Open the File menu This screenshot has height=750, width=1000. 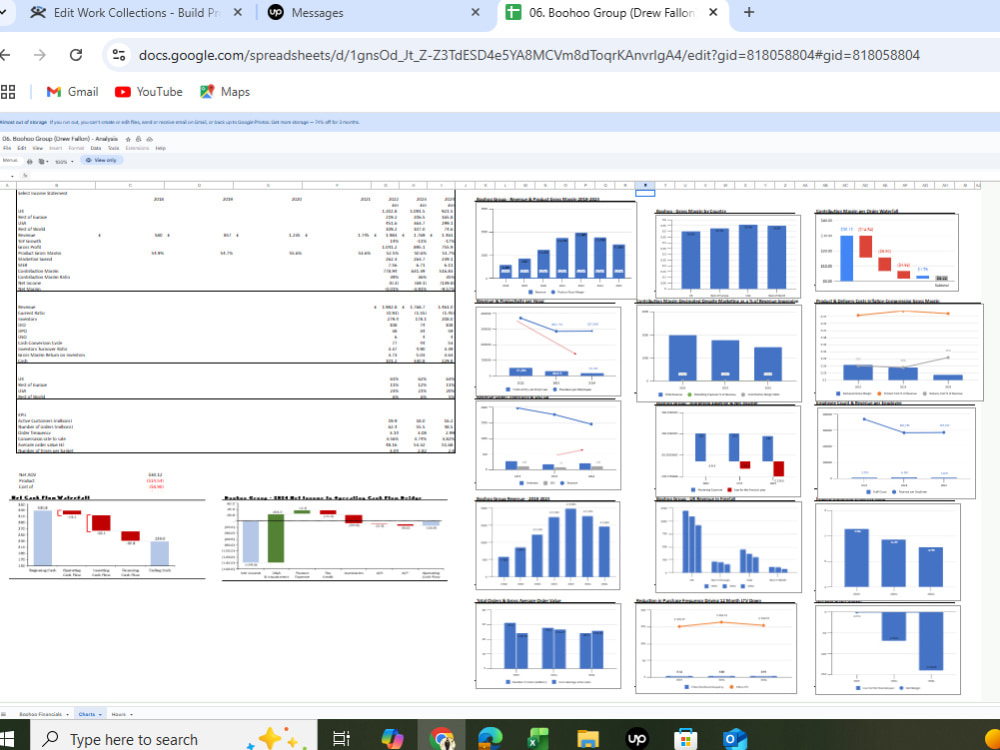(7, 148)
